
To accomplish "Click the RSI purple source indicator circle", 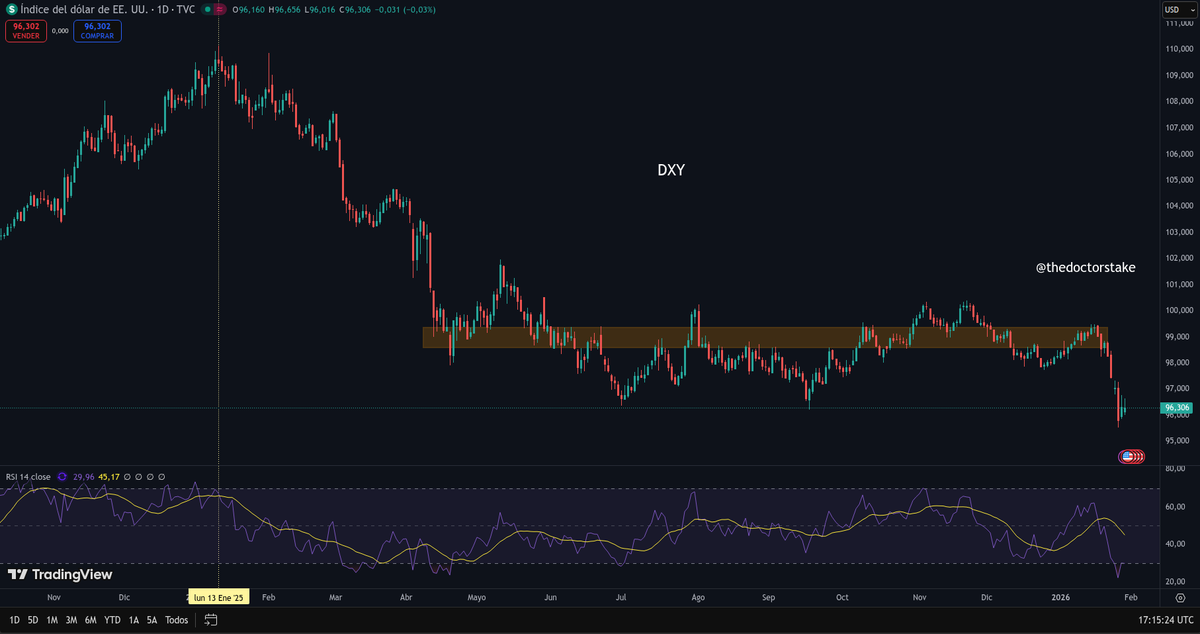I will [x=62, y=477].
